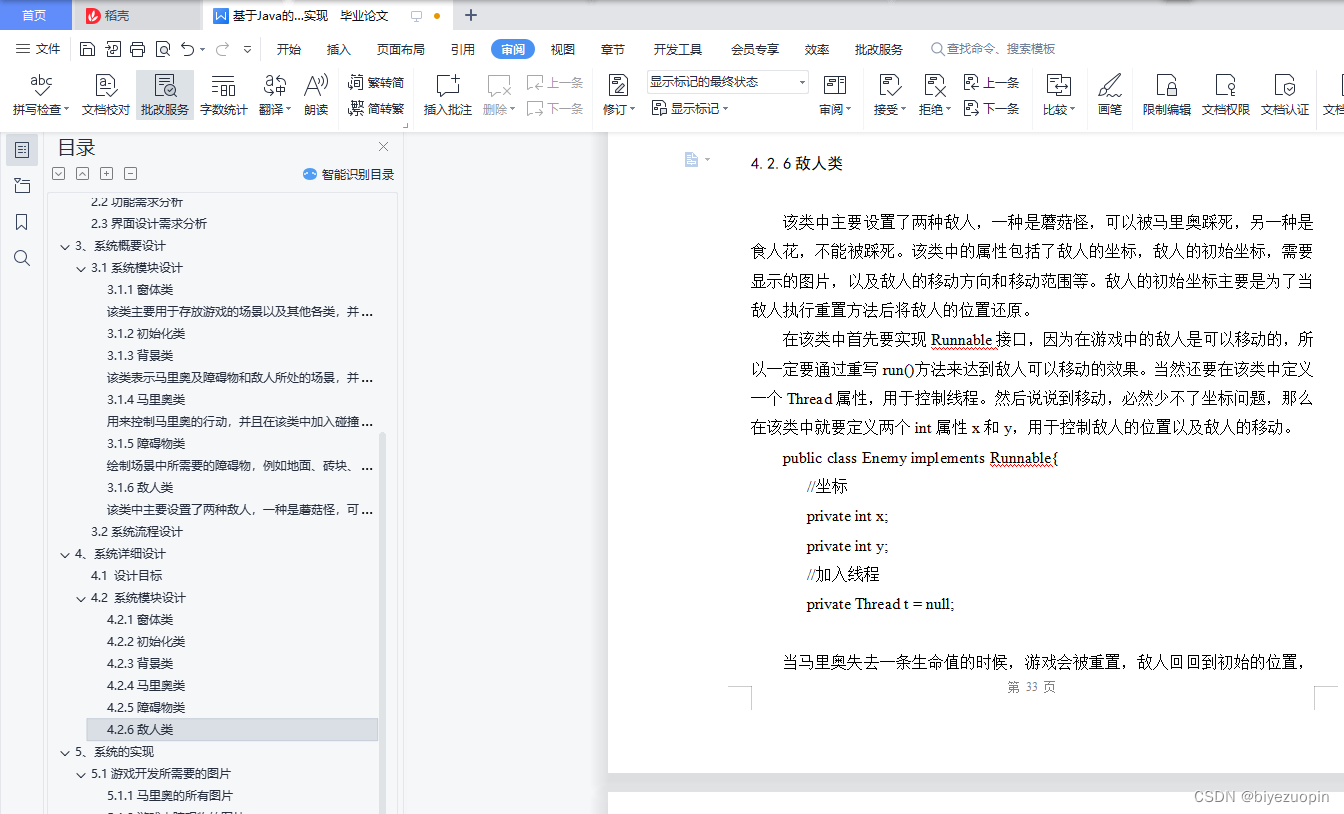Click 批改服务 ribbon button
Viewport: 1344px width, 814px height.
(x=165, y=95)
